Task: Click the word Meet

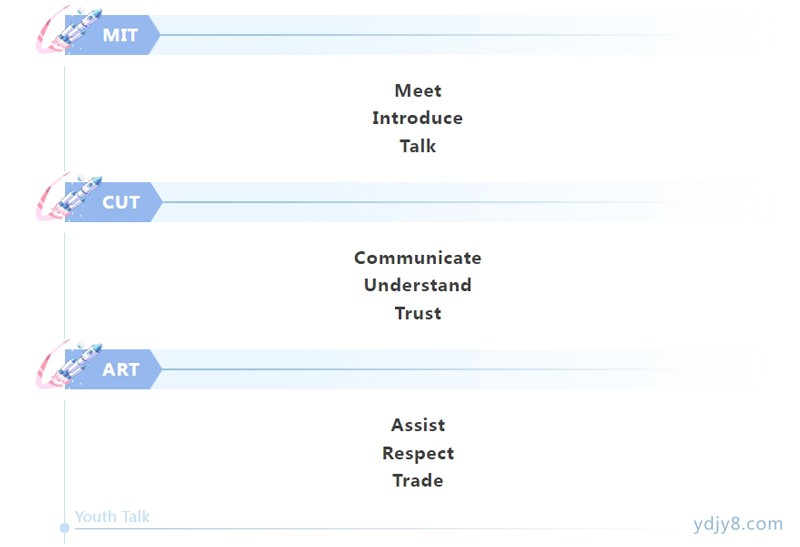Action: click(x=418, y=91)
